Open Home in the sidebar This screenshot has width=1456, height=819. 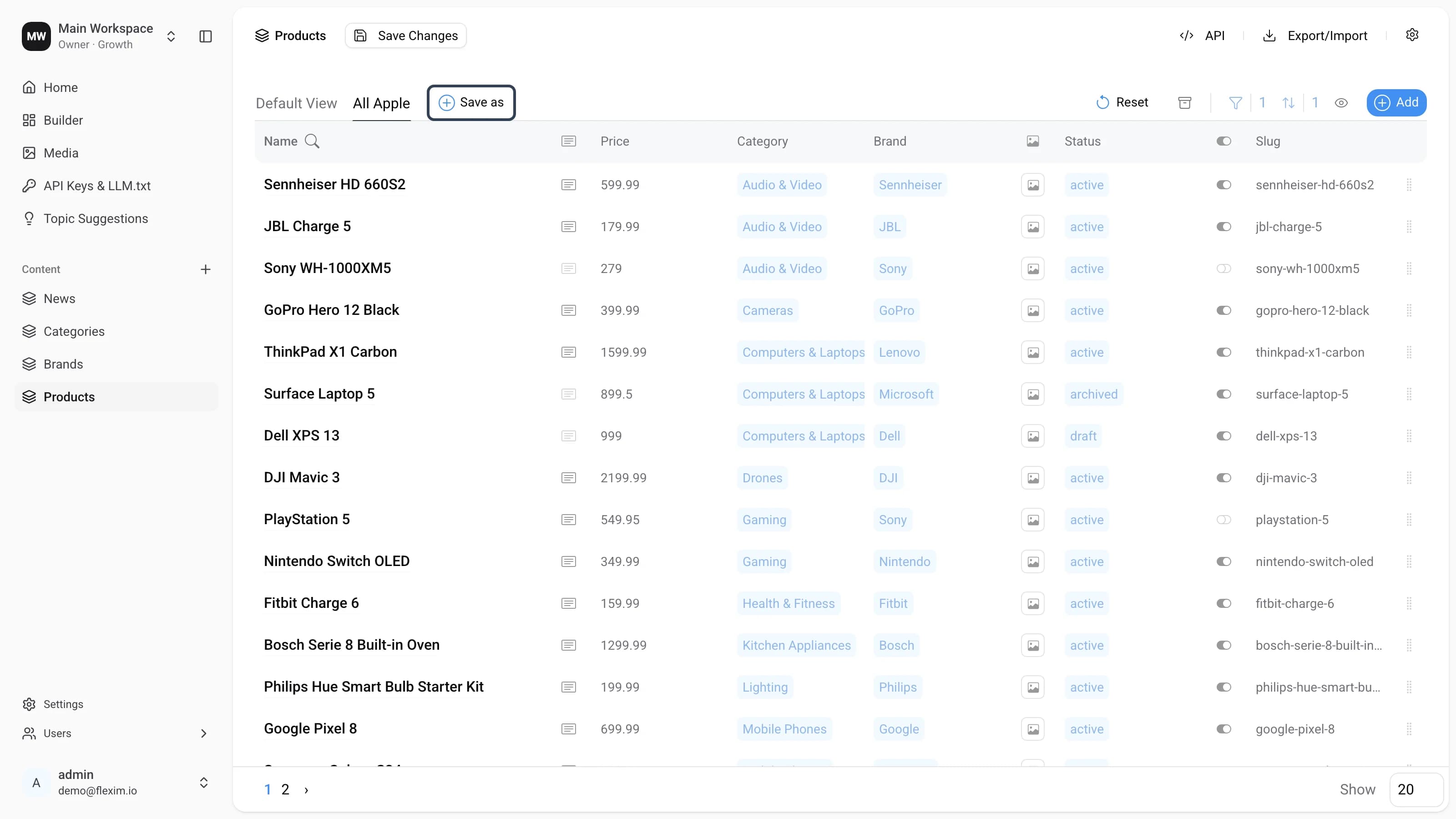pyautogui.click(x=116, y=88)
